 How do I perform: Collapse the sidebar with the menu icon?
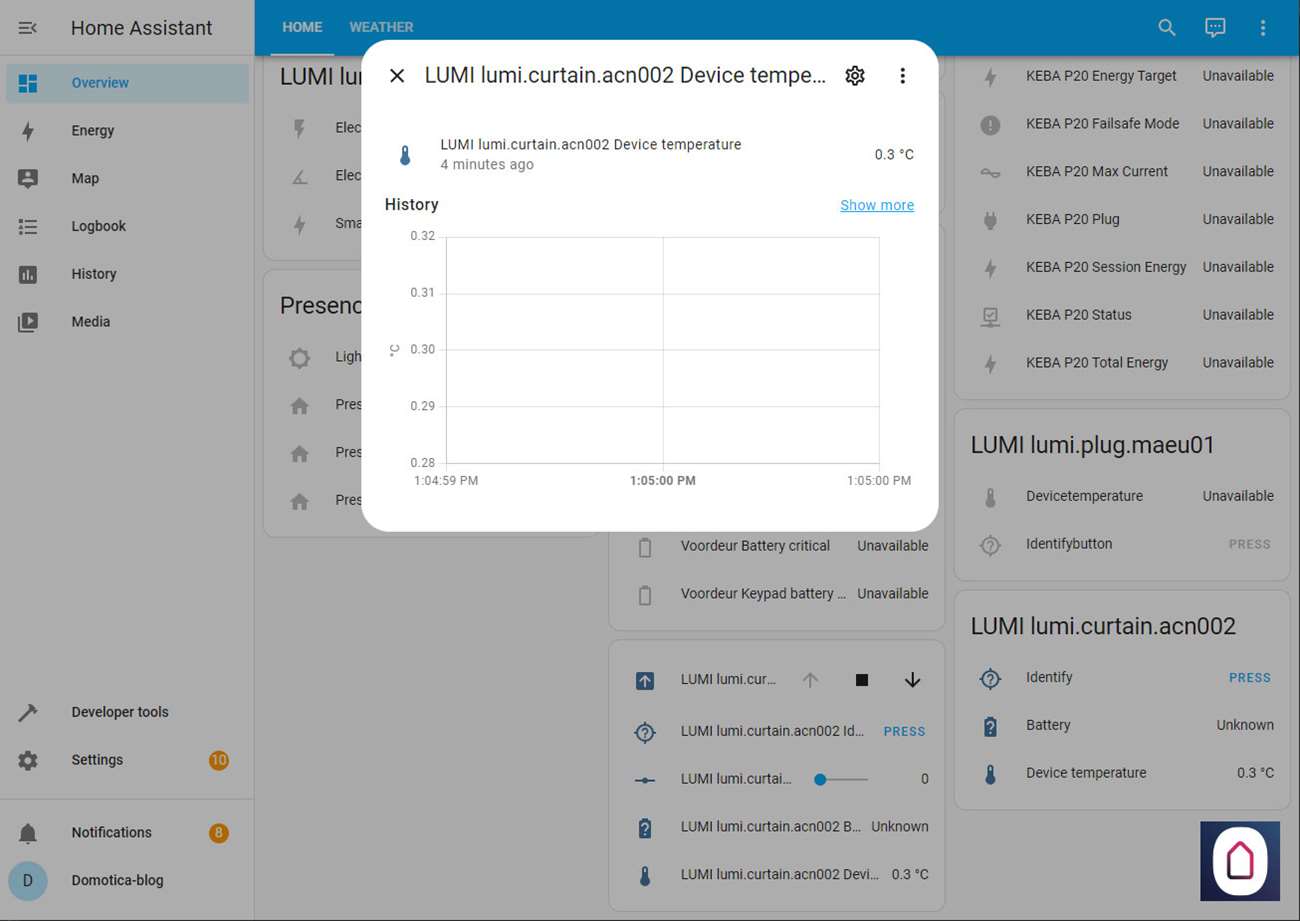[28, 28]
